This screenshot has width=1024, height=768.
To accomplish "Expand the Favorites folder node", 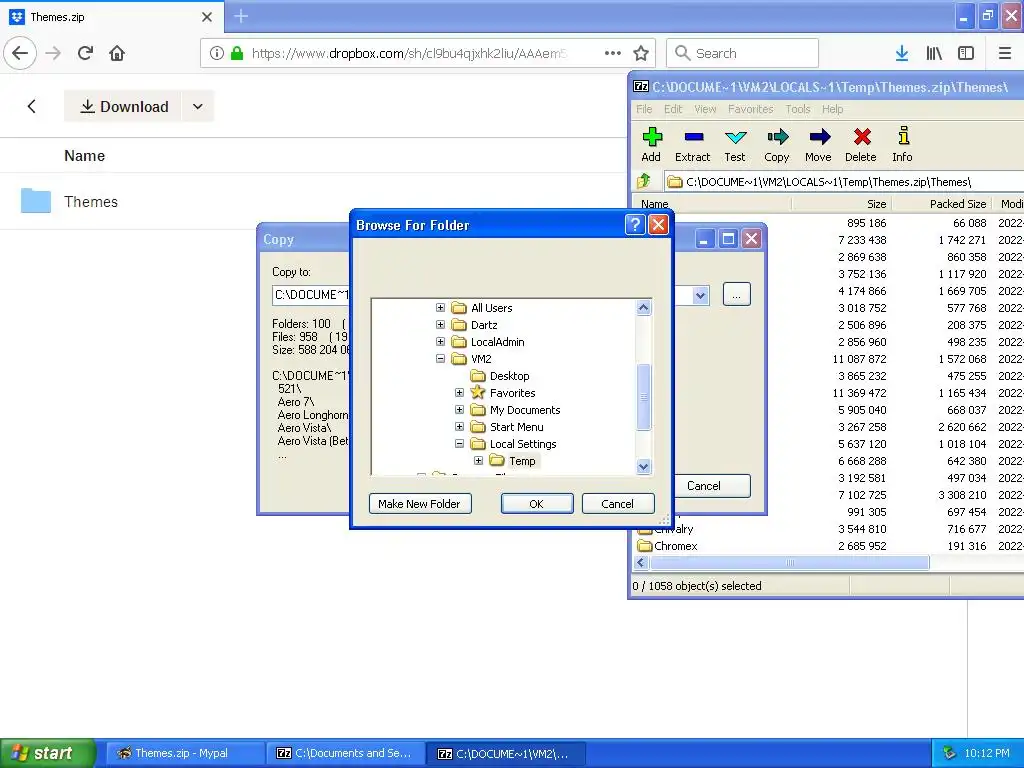I will 459,392.
